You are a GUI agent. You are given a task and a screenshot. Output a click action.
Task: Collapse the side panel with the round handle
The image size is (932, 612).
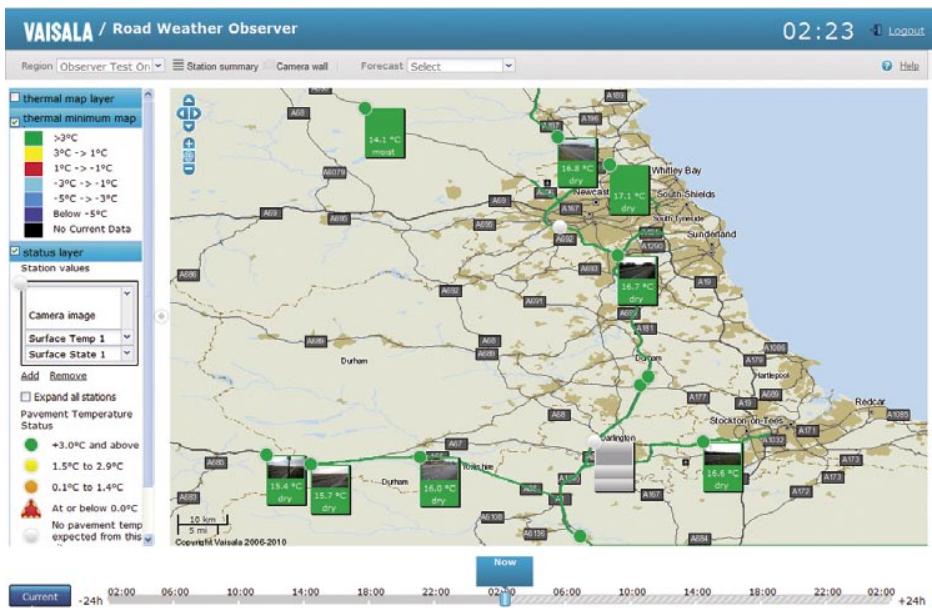coord(162,316)
